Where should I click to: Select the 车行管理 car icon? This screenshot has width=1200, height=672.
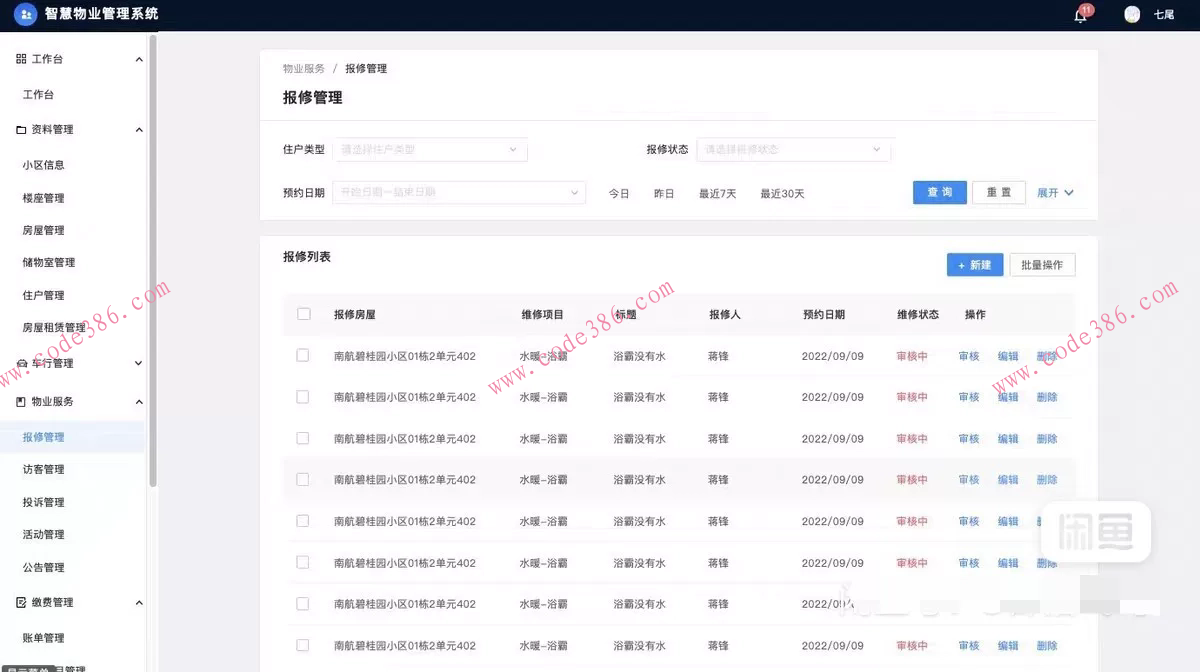(x=22, y=363)
